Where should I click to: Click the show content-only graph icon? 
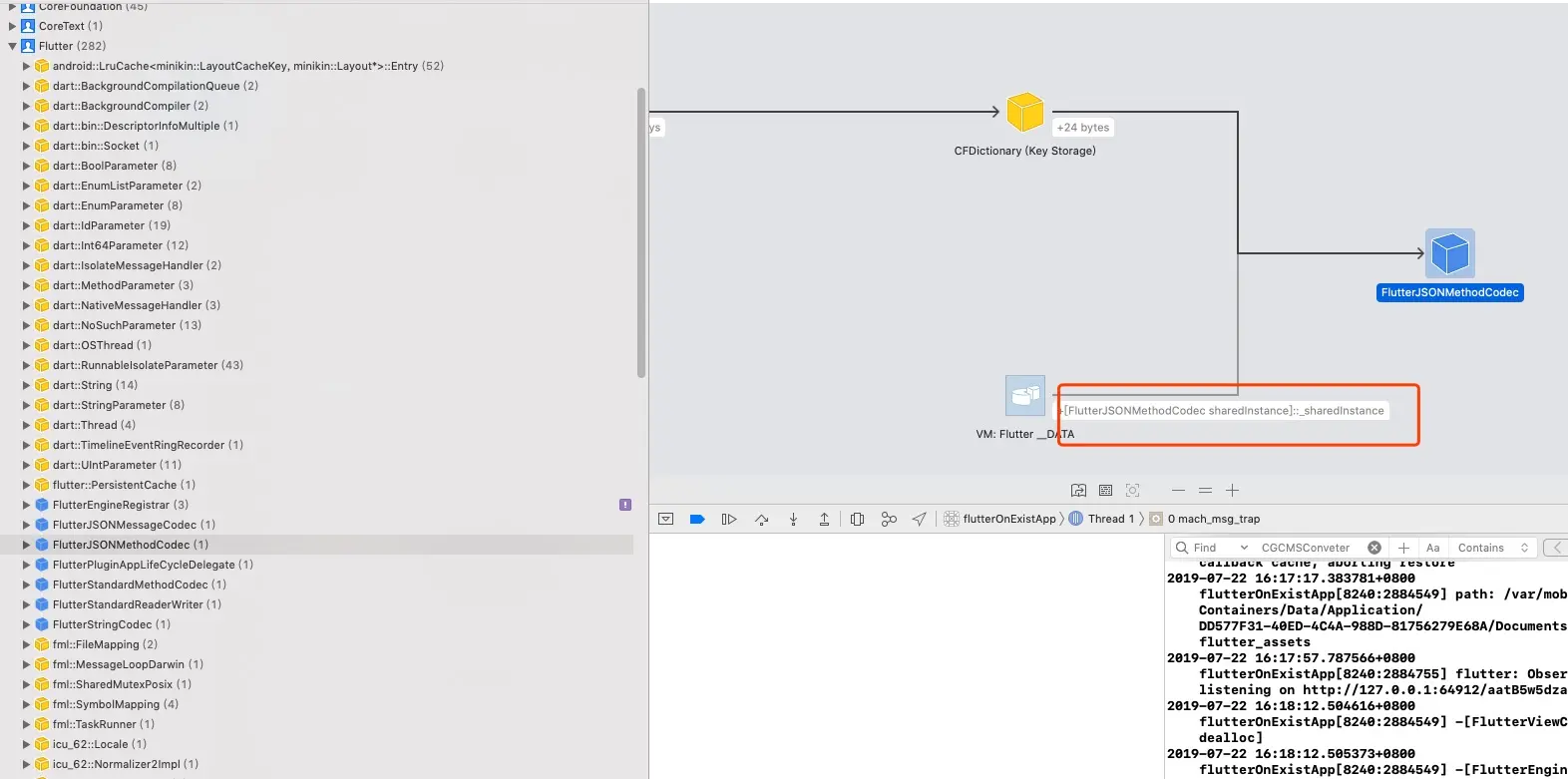(x=1105, y=490)
